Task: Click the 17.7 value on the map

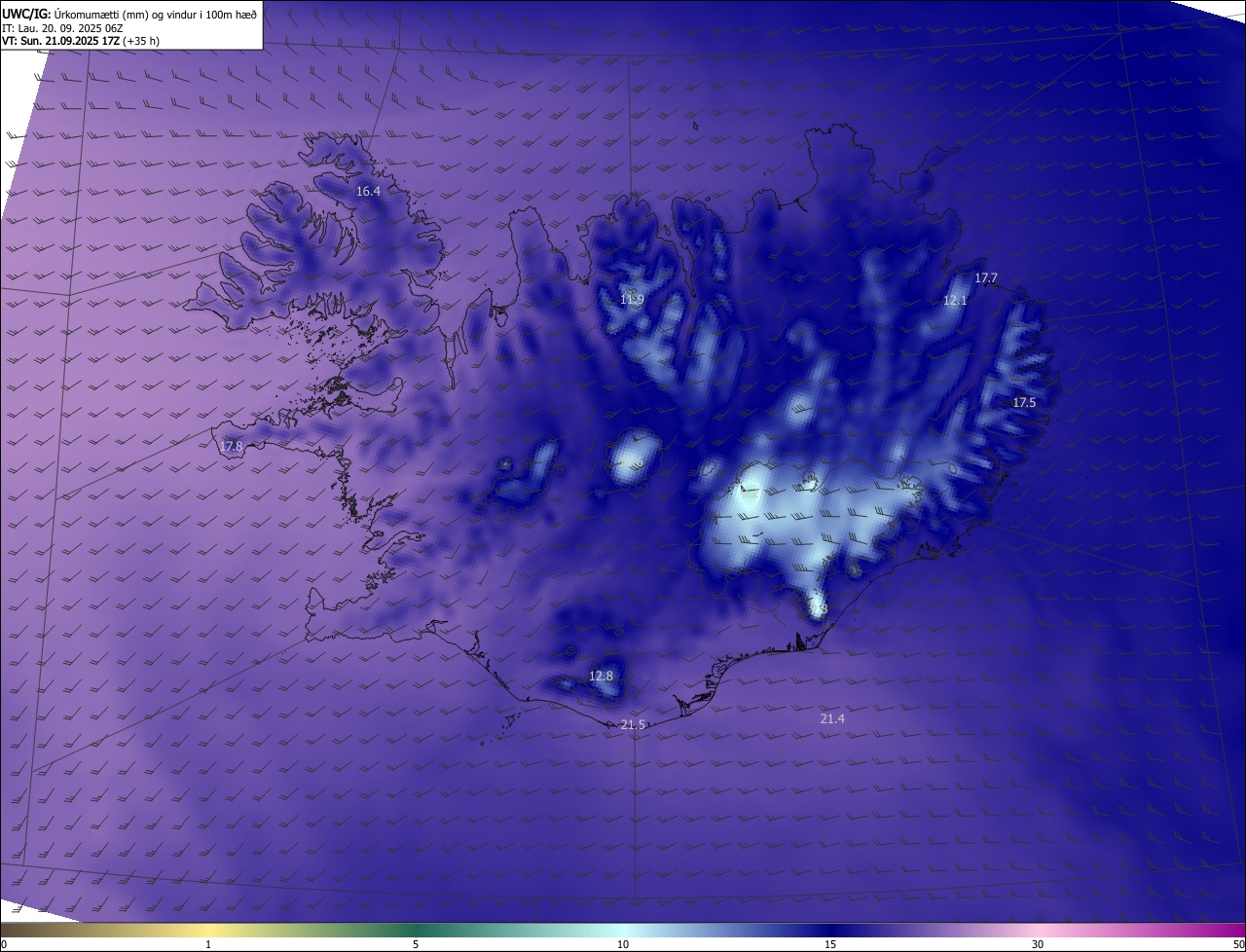Action: (986, 278)
